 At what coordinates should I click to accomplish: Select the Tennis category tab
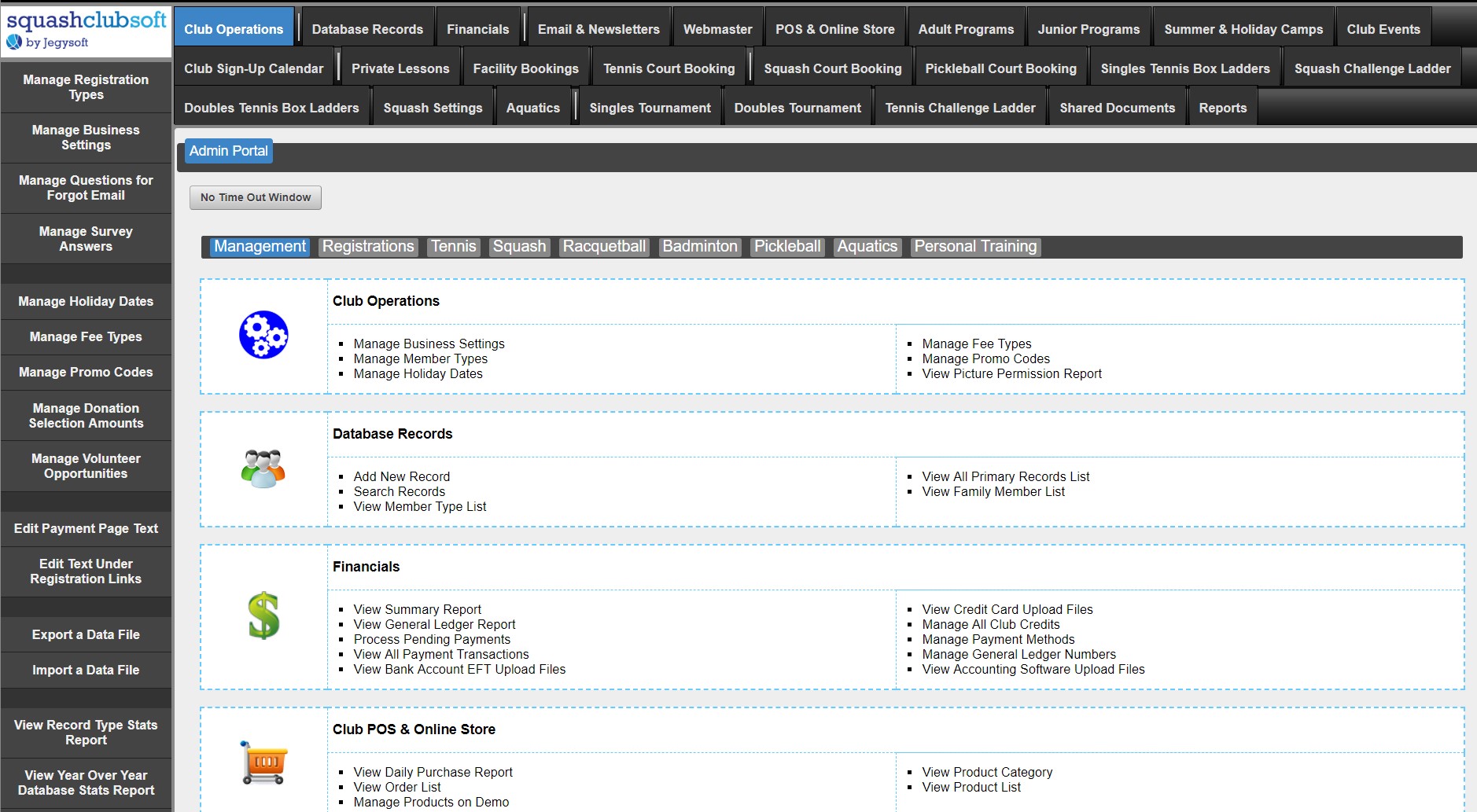tap(454, 247)
